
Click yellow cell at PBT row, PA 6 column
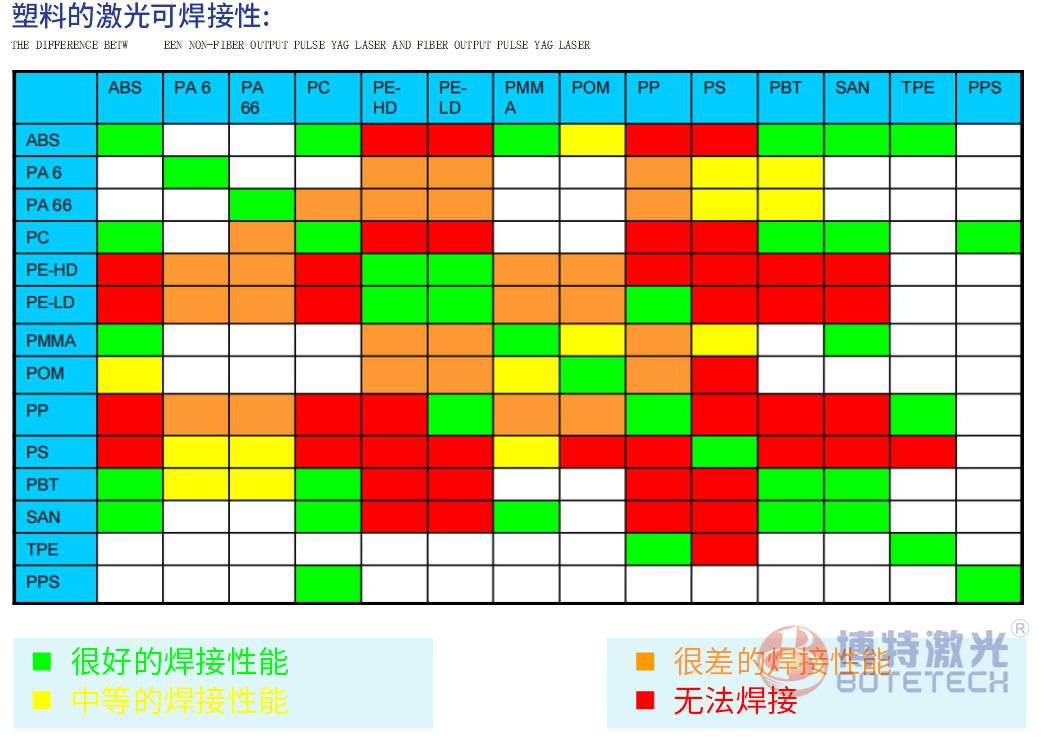pos(196,484)
